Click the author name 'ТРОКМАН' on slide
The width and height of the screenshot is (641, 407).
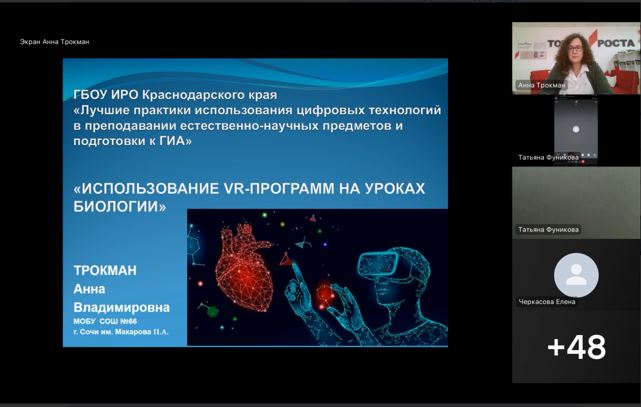tap(106, 271)
